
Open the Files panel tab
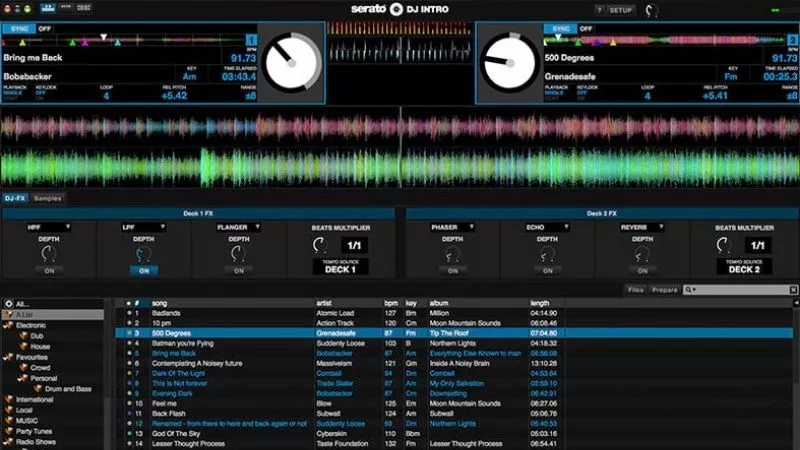[x=636, y=290]
